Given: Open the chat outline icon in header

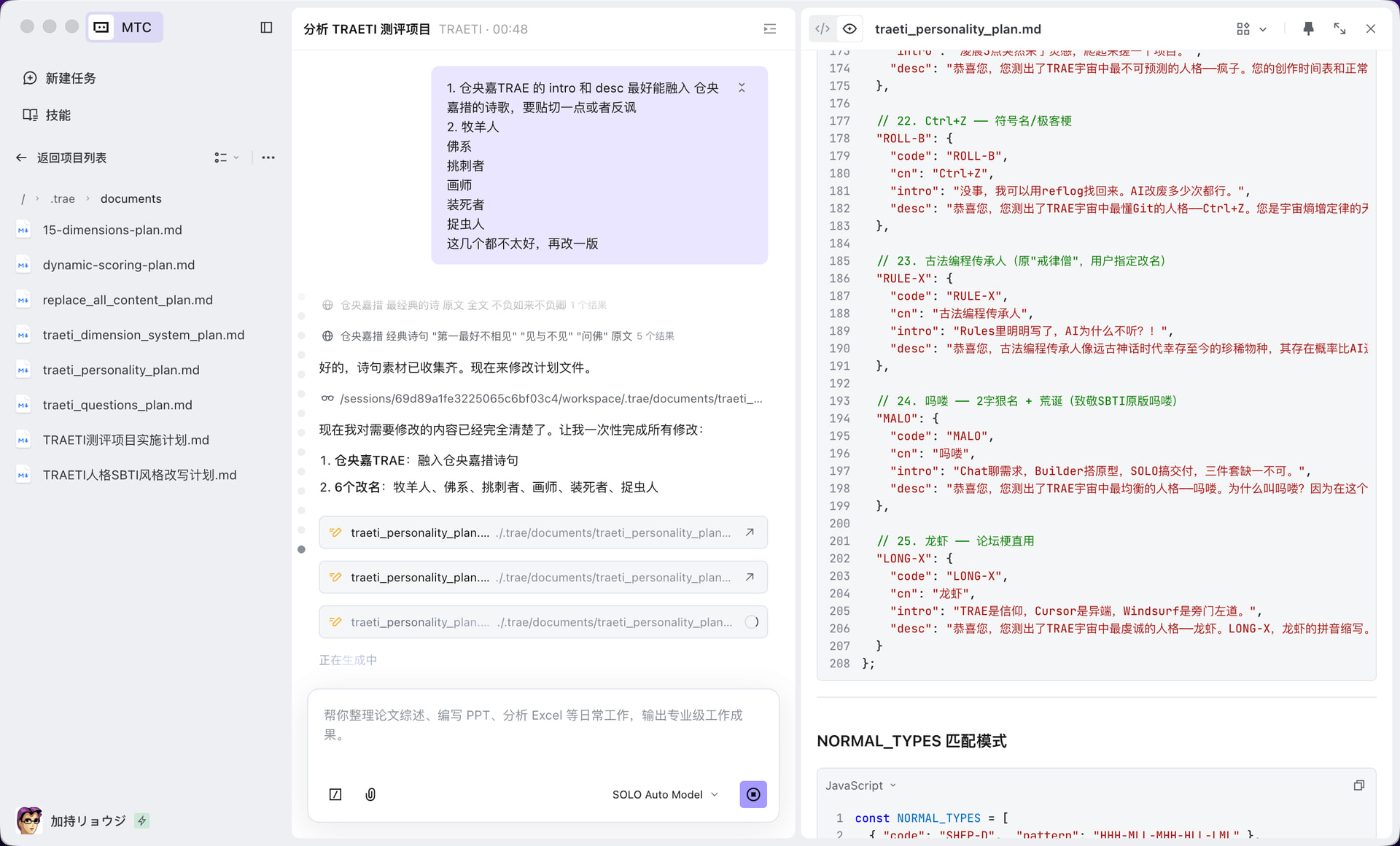Looking at the screenshot, I should click(769, 29).
